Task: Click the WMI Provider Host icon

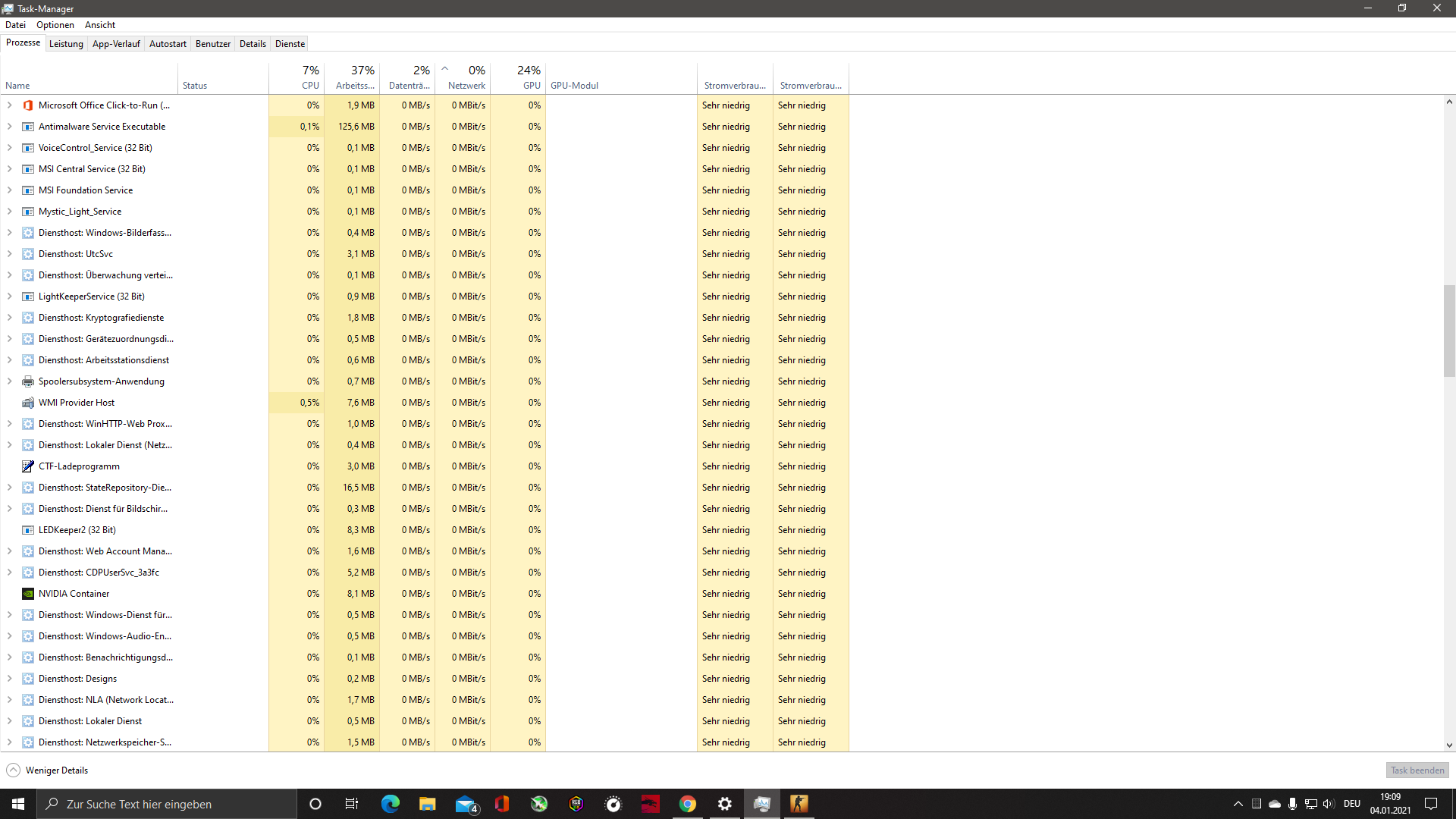Action: (x=28, y=402)
